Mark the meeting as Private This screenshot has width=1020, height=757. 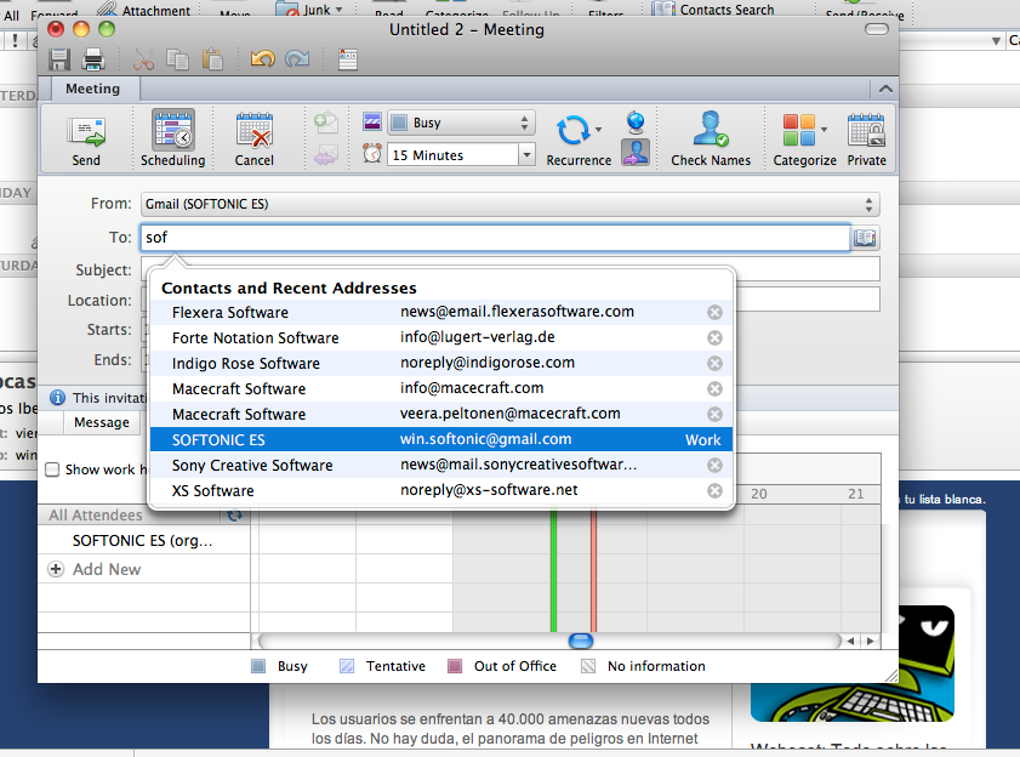[x=866, y=138]
